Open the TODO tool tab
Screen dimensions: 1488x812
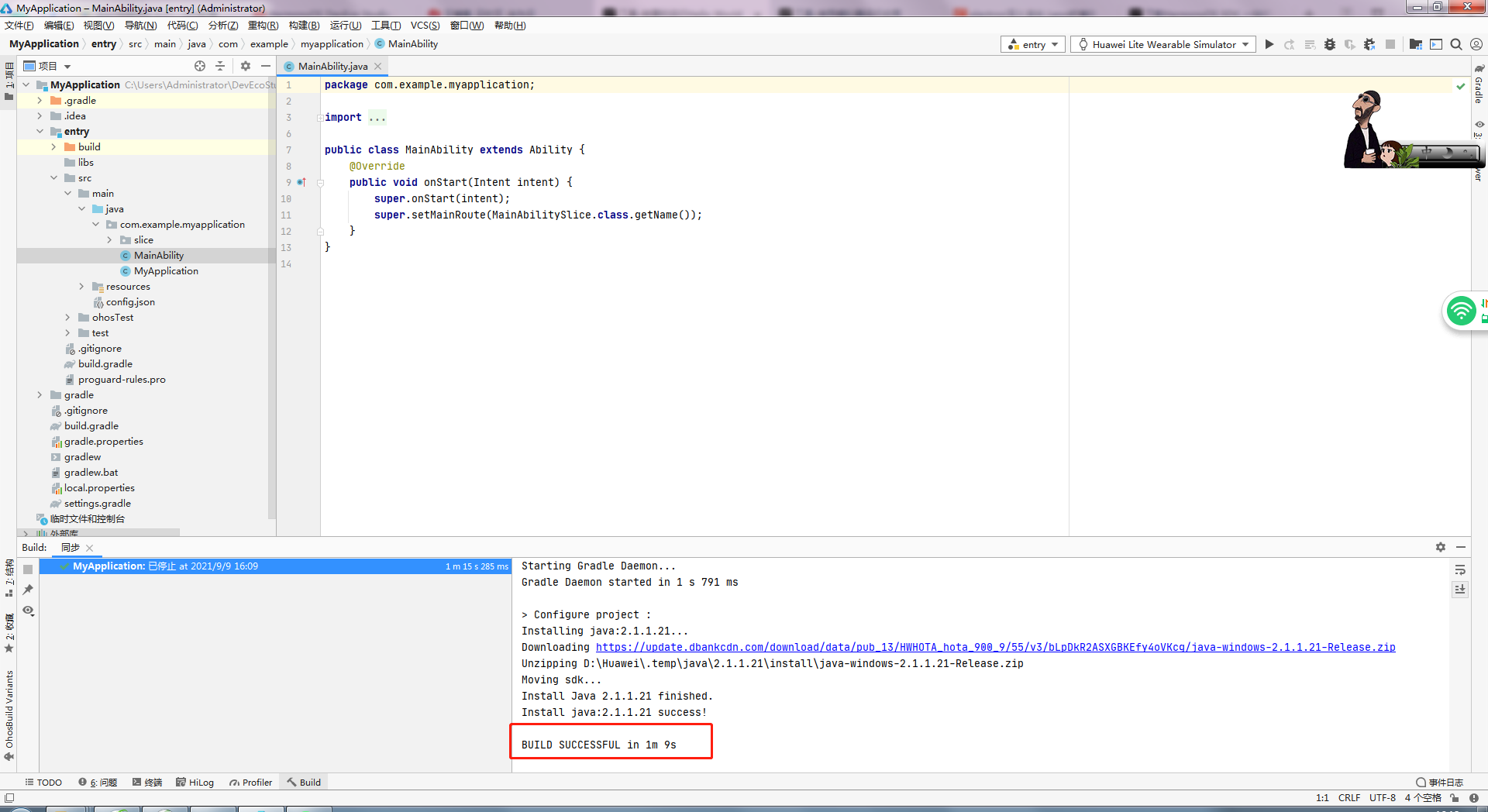(43, 783)
